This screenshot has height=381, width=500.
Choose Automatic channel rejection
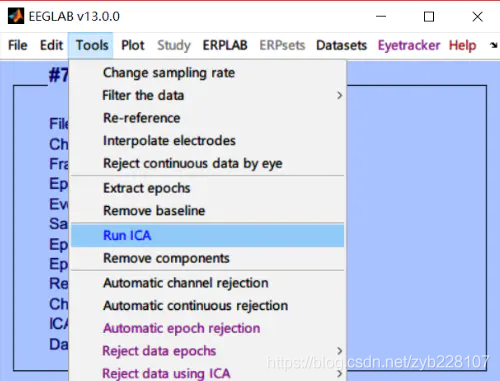pos(207,283)
